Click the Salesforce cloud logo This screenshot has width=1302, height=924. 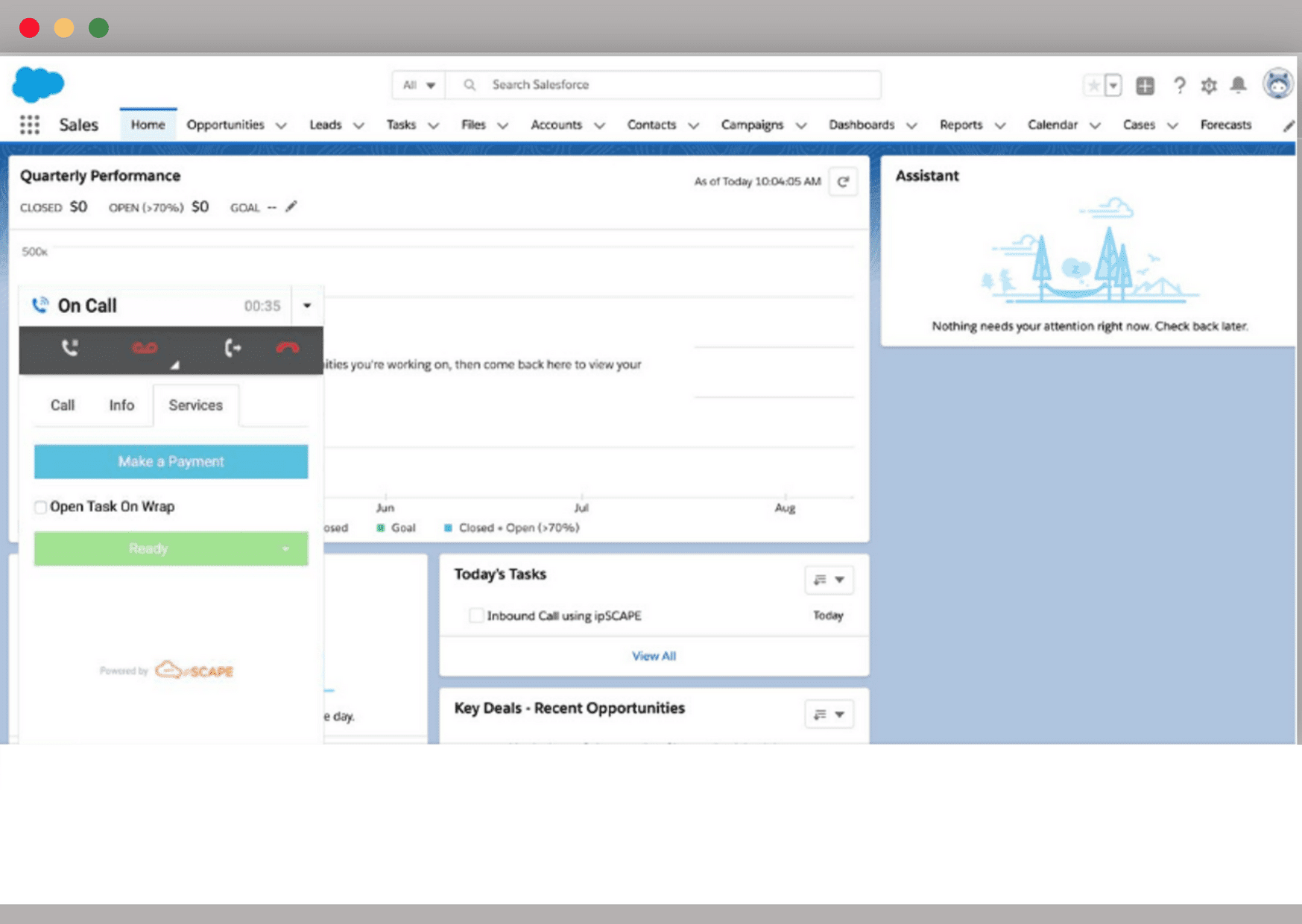[x=38, y=84]
